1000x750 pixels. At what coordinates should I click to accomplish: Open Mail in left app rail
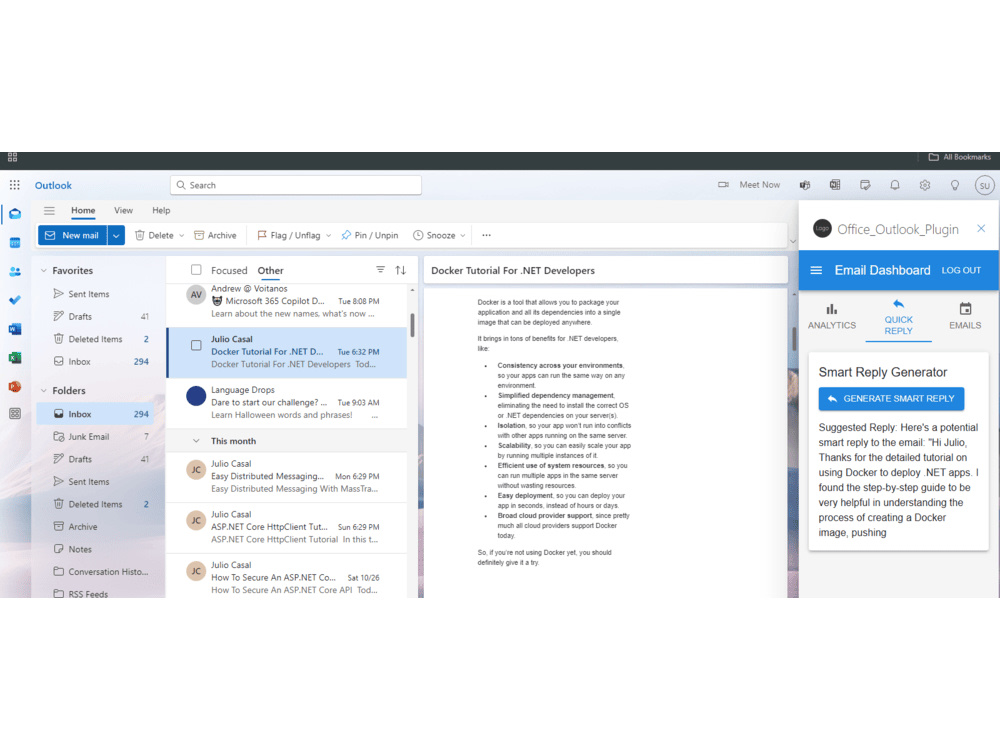coord(15,214)
